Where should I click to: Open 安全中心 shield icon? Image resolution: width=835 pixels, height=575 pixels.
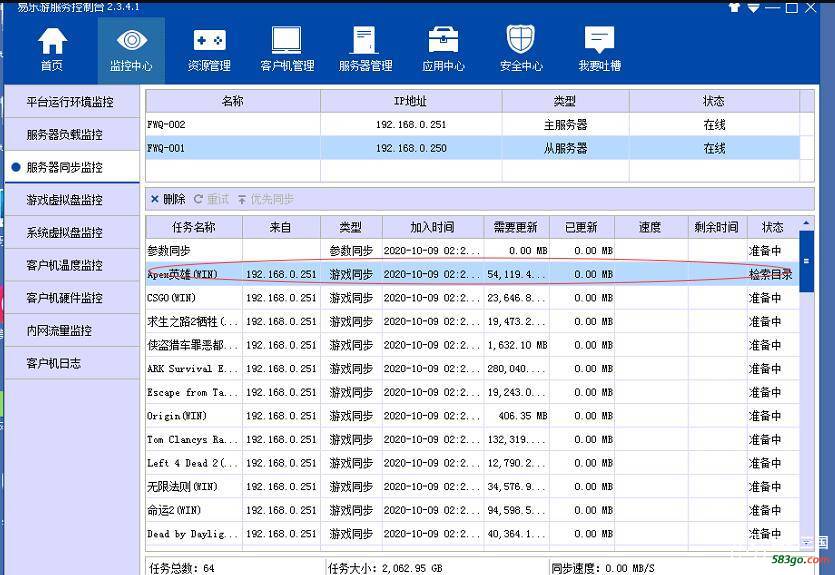pos(521,49)
